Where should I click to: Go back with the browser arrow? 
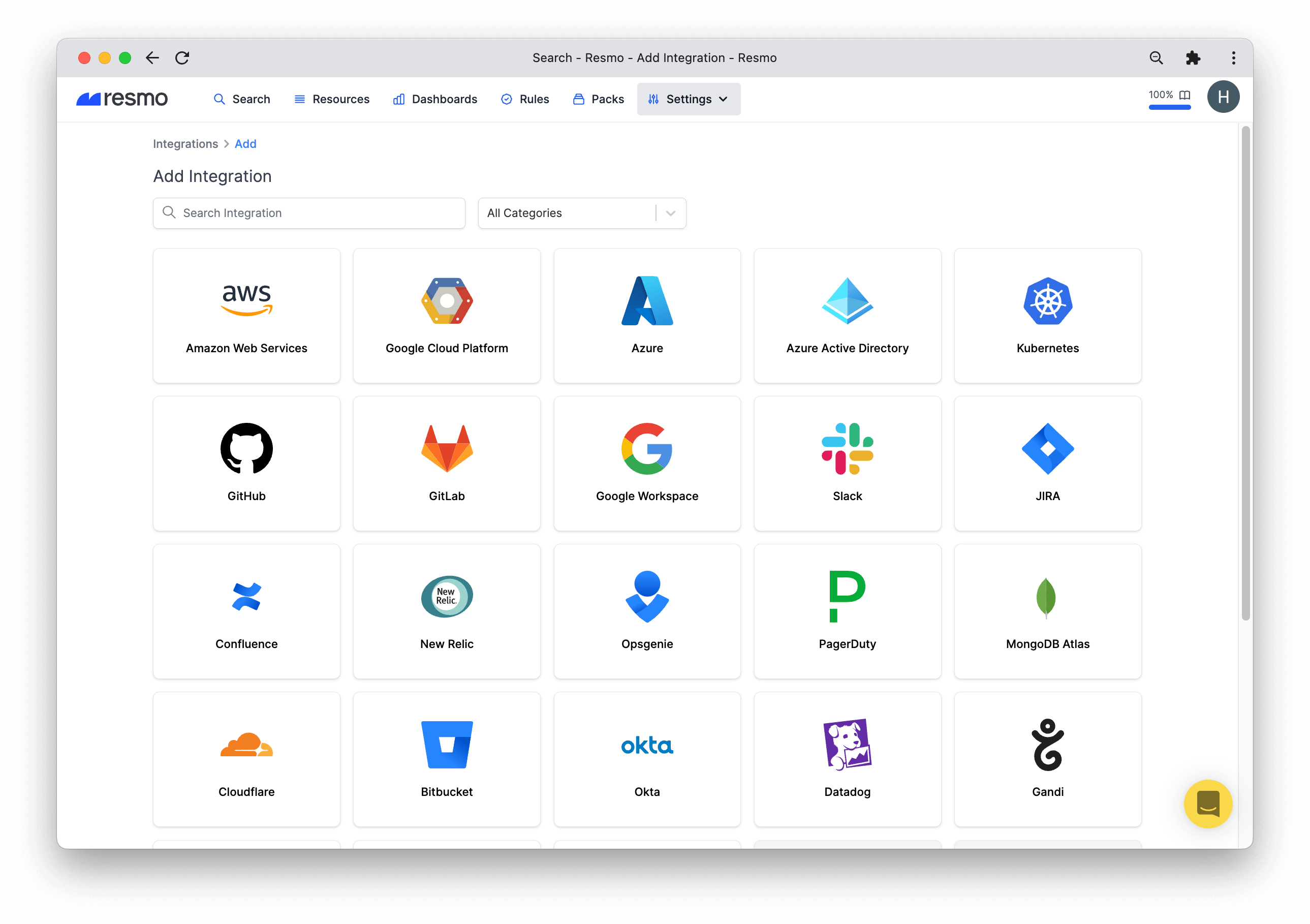[152, 57]
